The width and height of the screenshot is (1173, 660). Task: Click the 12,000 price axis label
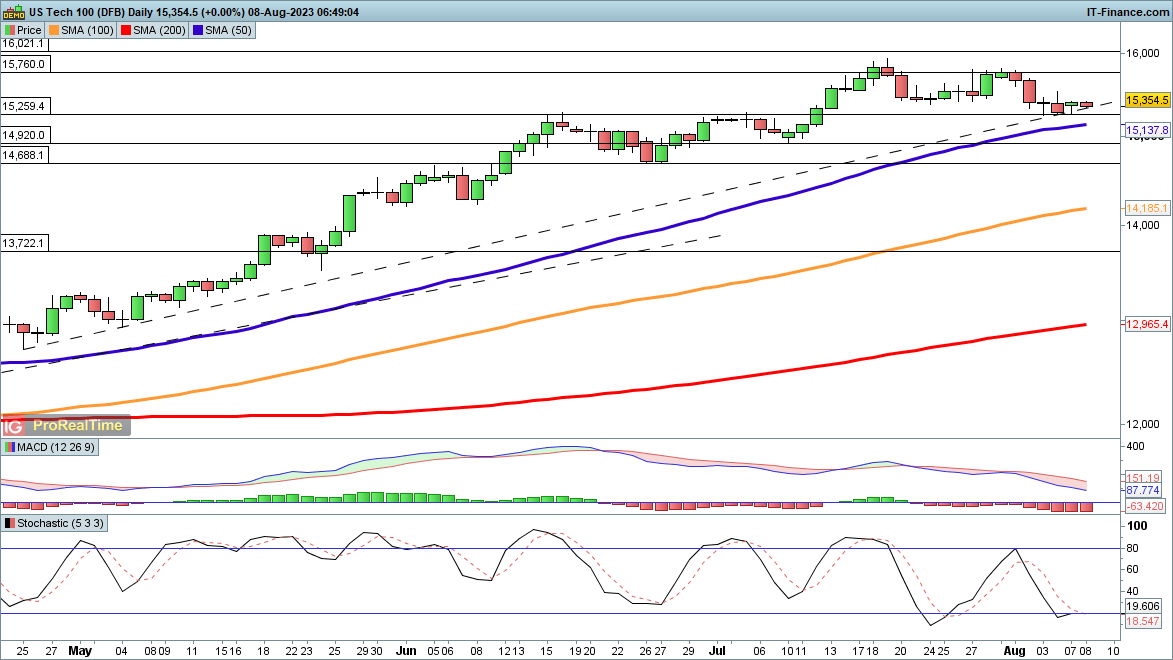tap(1143, 424)
